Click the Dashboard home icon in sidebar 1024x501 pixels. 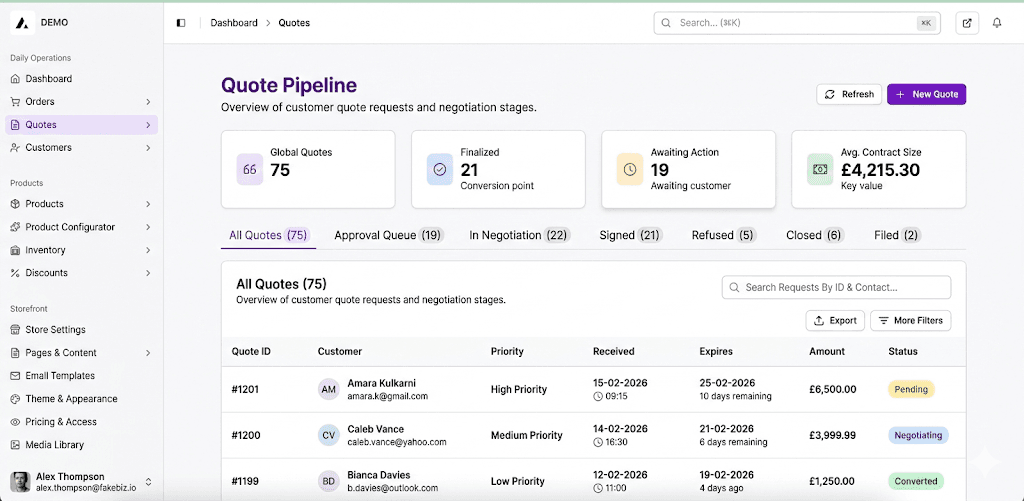tap(16, 79)
